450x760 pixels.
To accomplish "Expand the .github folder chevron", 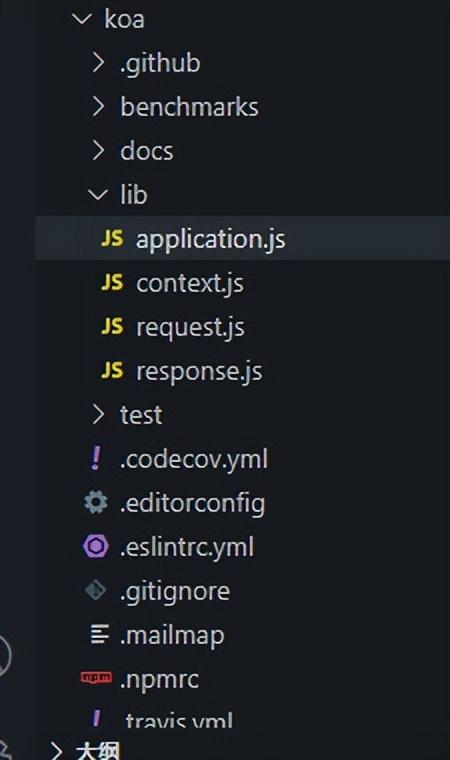I will pyautogui.click(x=97, y=63).
